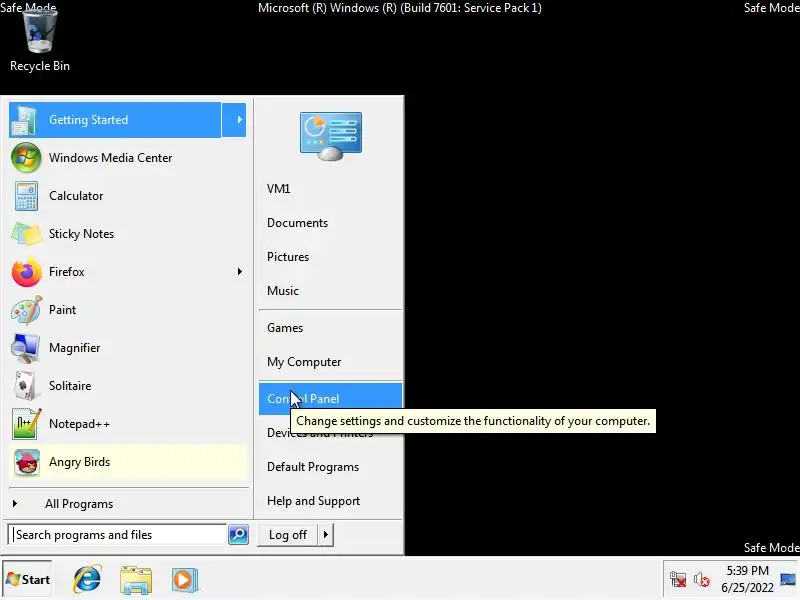Expand the Firefox jump list arrow

click(239, 271)
